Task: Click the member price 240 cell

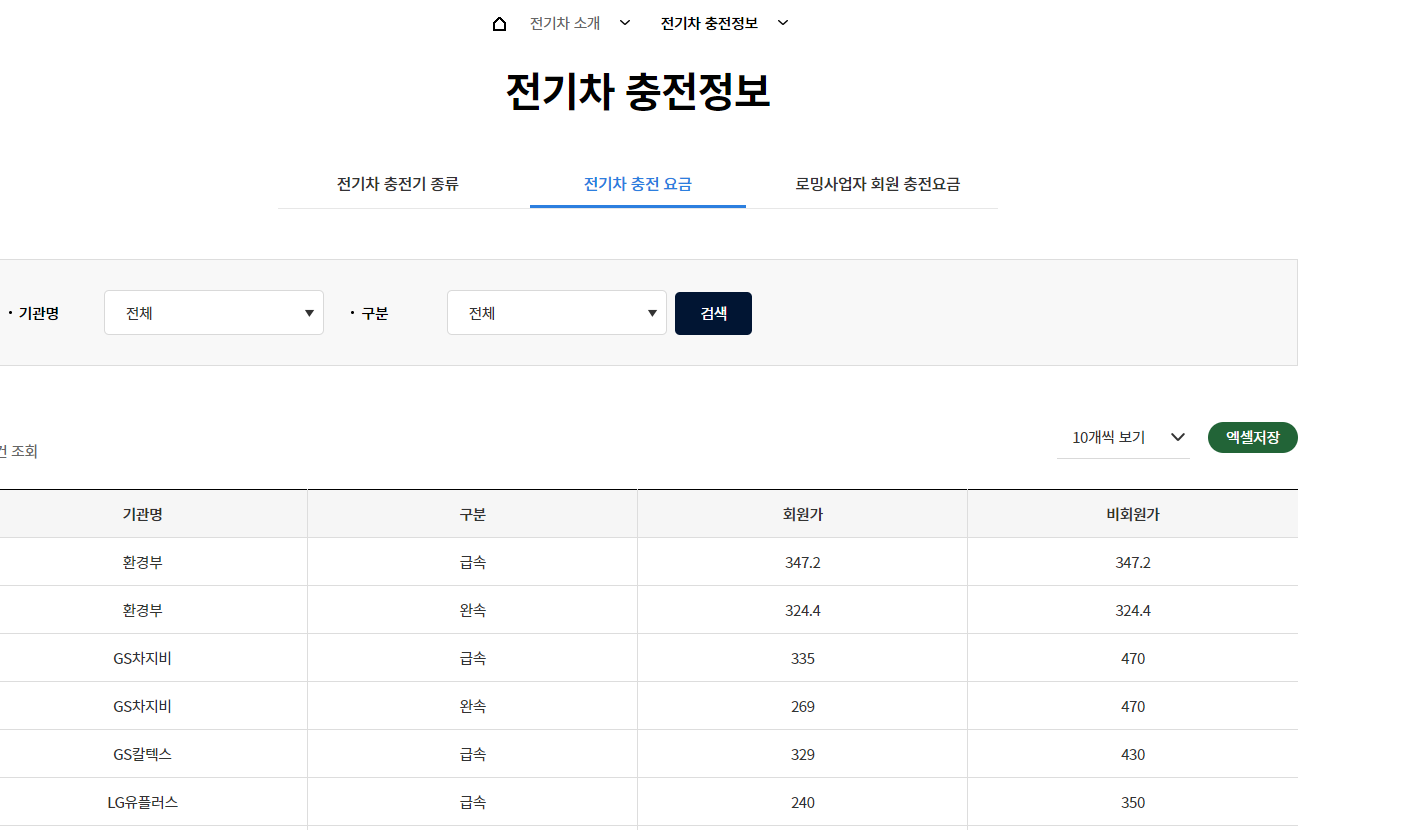Action: click(802, 802)
